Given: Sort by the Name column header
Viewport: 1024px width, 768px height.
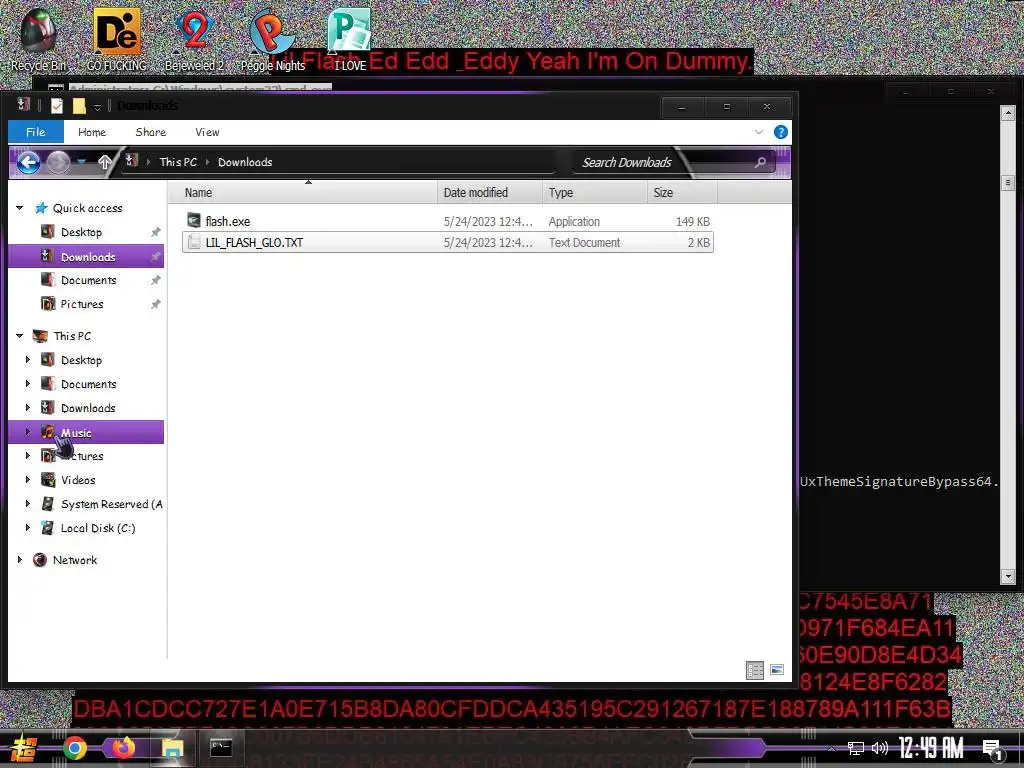Looking at the screenshot, I should (x=303, y=193).
